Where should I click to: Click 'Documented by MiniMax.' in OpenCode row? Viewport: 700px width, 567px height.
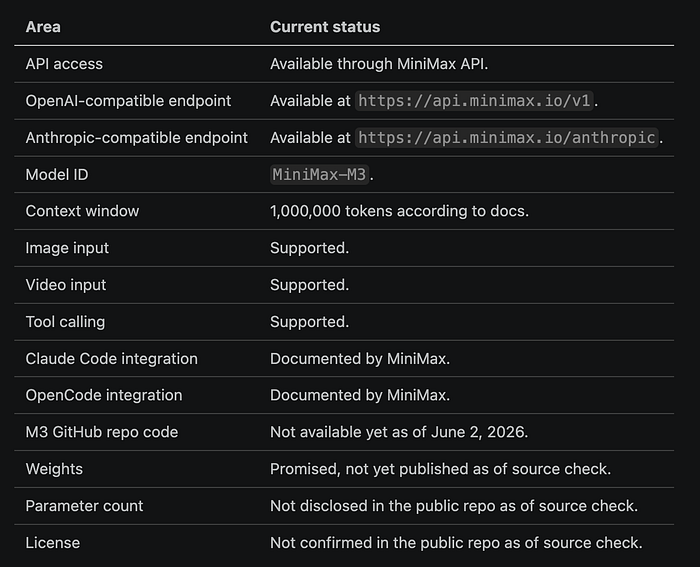pos(360,395)
